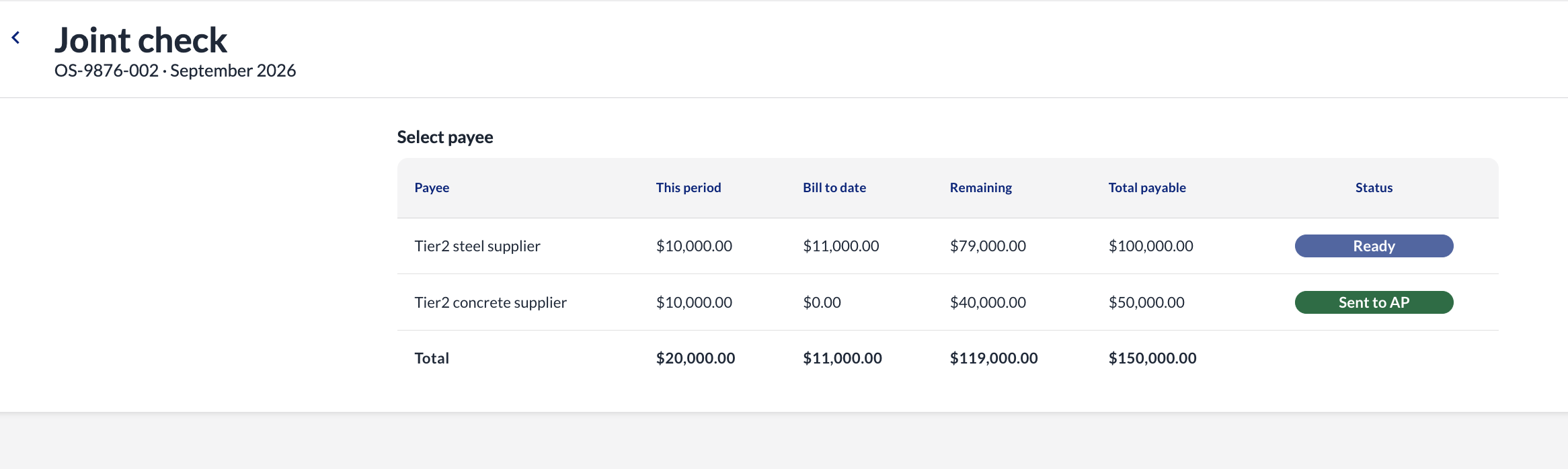Click the back arrow icon beside Joint check
Screen dimensions: 1568x469
pos(15,38)
